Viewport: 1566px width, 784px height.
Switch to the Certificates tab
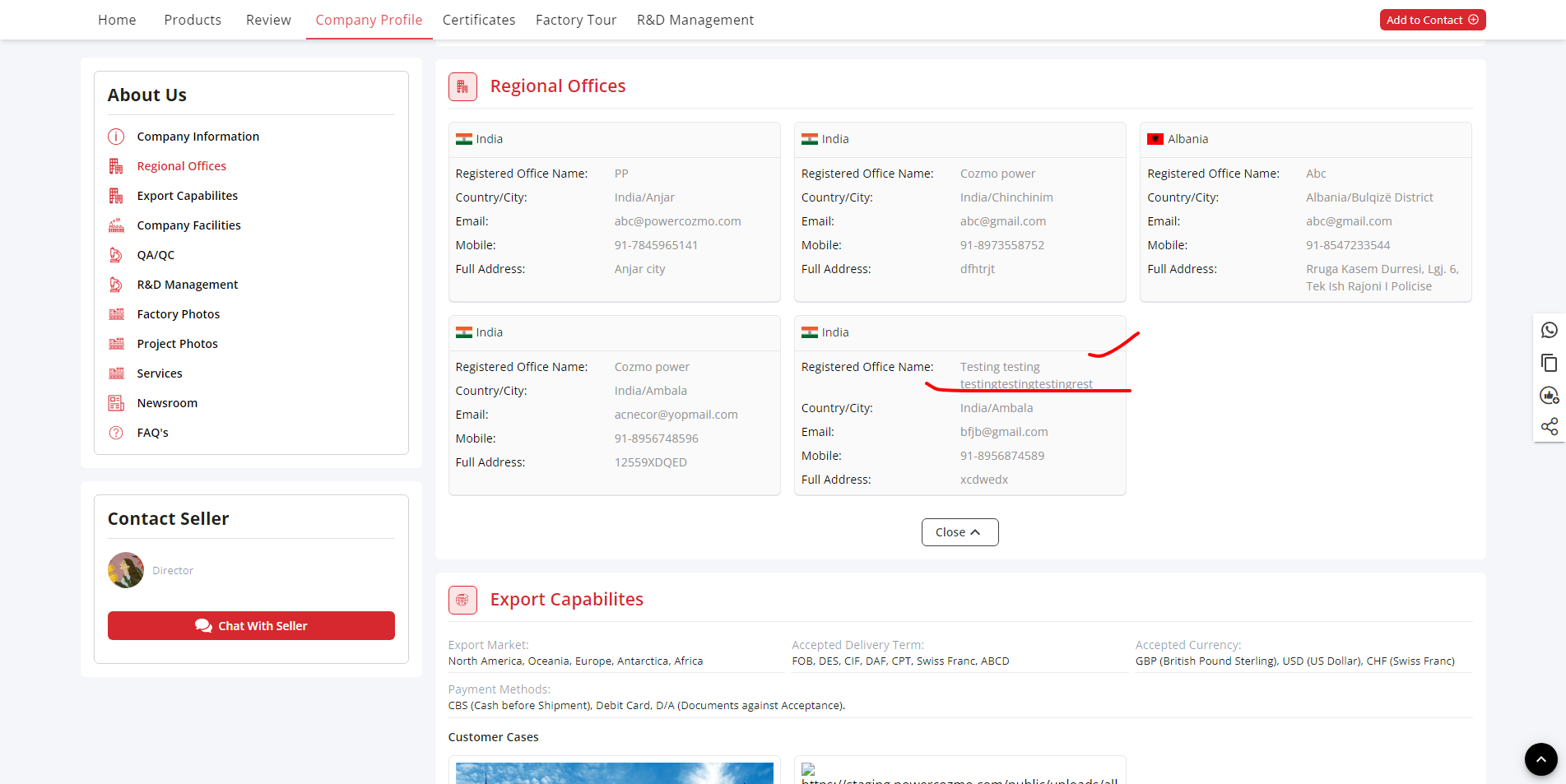point(478,20)
